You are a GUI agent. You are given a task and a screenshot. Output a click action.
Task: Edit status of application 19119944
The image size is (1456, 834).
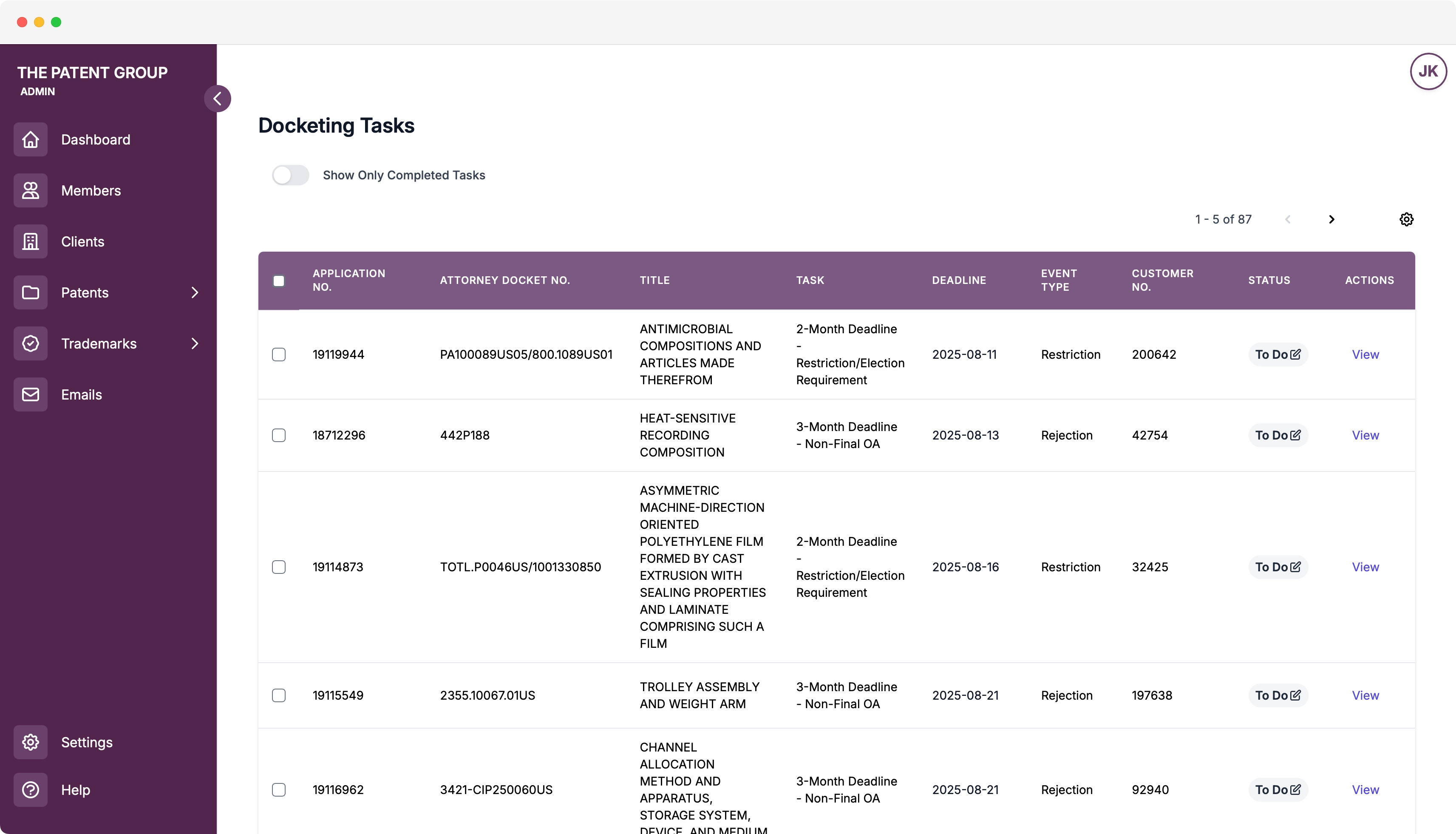click(x=1295, y=354)
